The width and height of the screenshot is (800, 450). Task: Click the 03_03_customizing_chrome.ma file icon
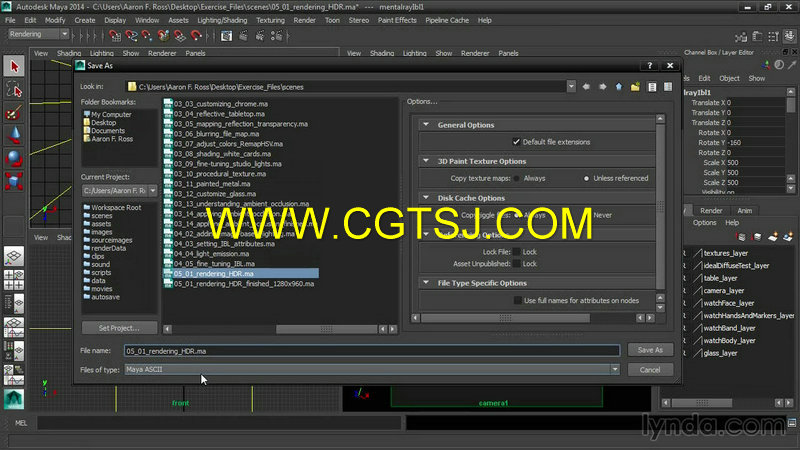168,104
